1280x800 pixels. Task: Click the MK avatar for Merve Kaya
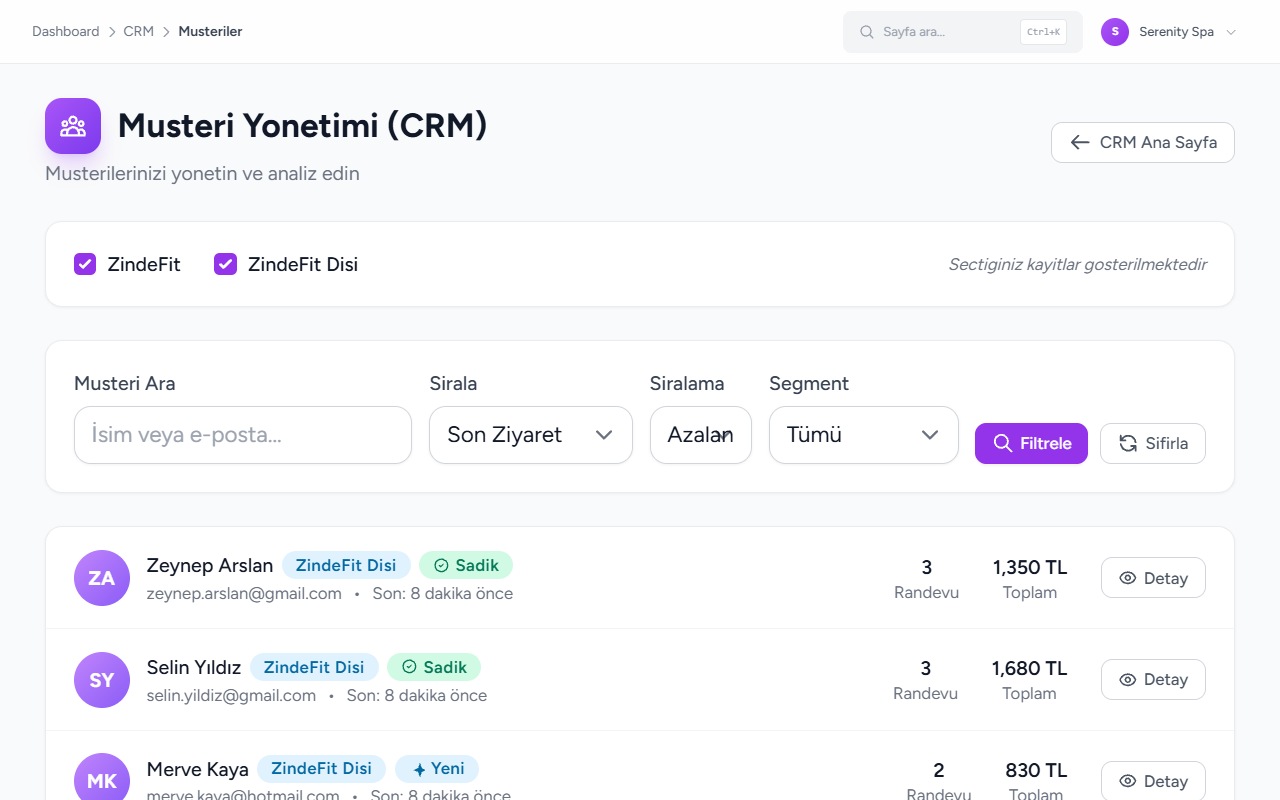(x=102, y=777)
